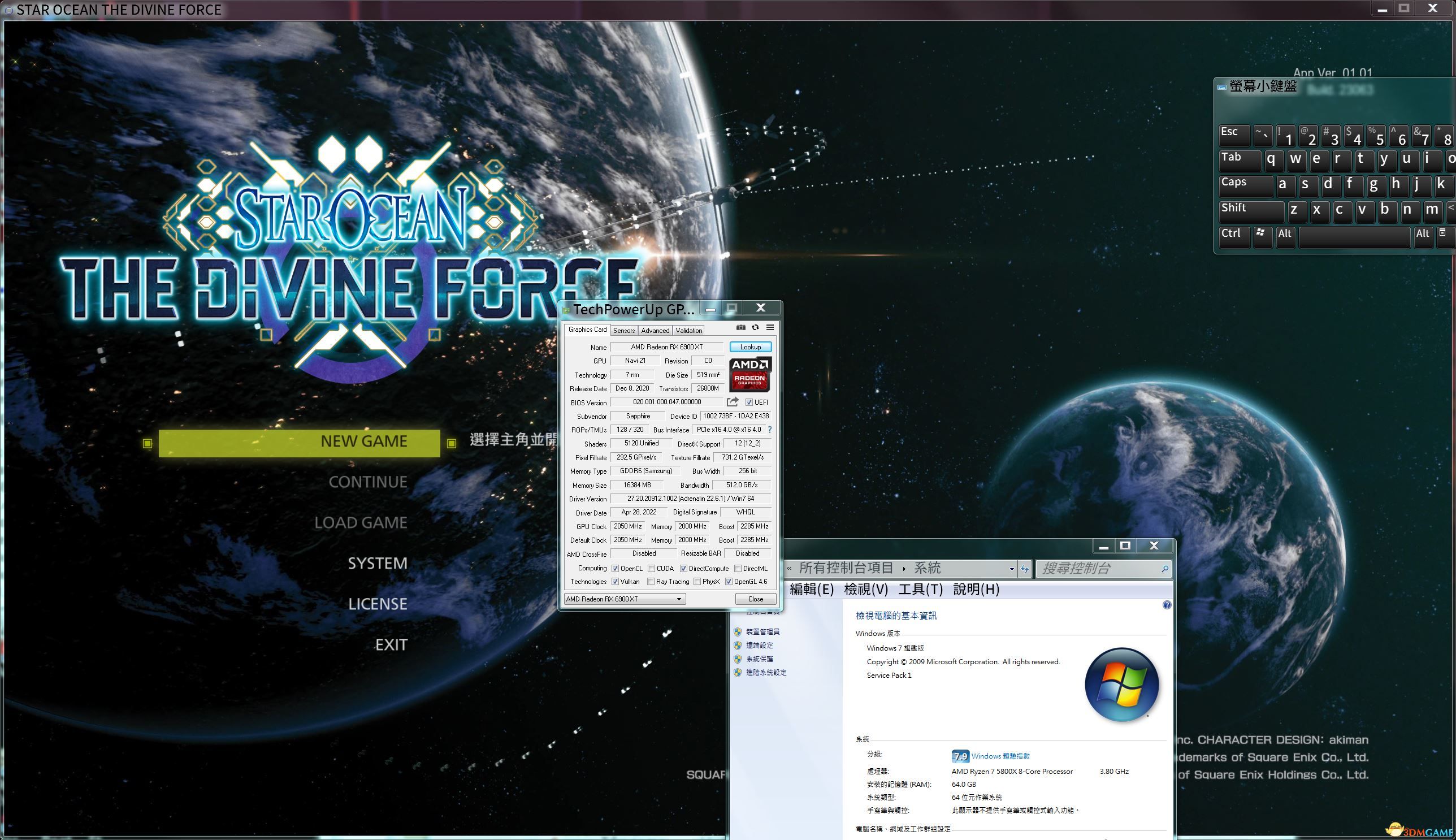Toggle the UEFI checkbox in GPU-Z
Viewport: 1456px width, 840px height.
[x=749, y=402]
